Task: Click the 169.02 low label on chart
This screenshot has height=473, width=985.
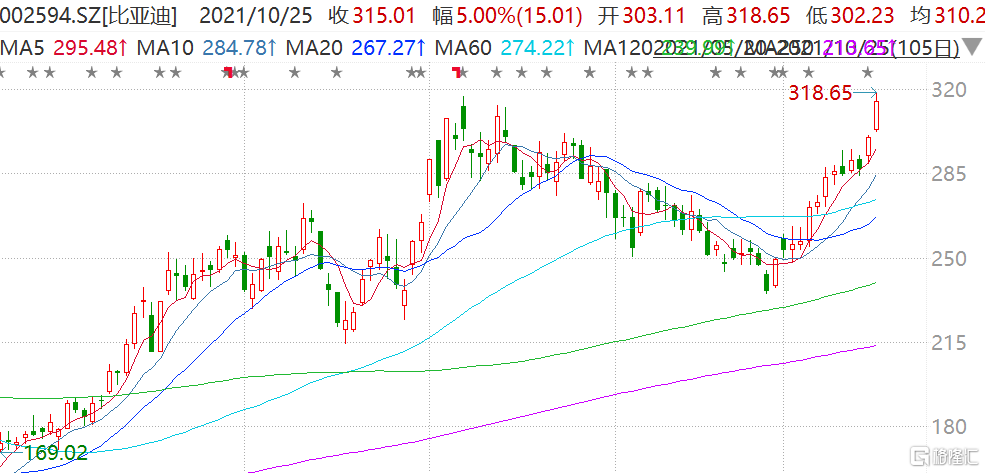Action: pyautogui.click(x=56, y=452)
